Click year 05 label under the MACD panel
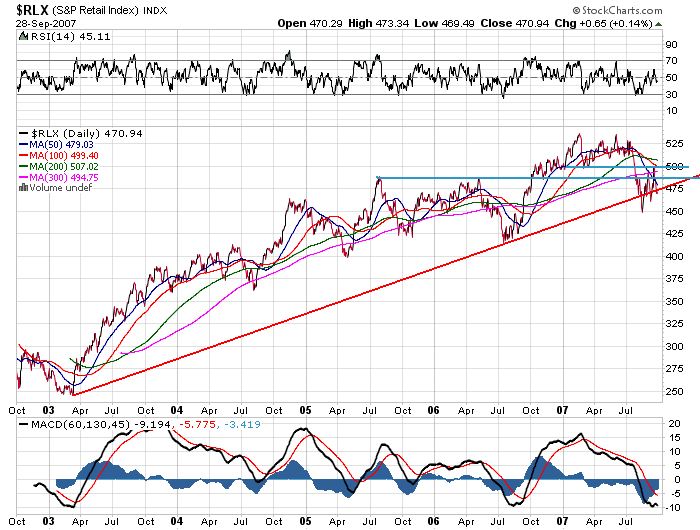The height and width of the screenshot is (530, 700). 305,521
